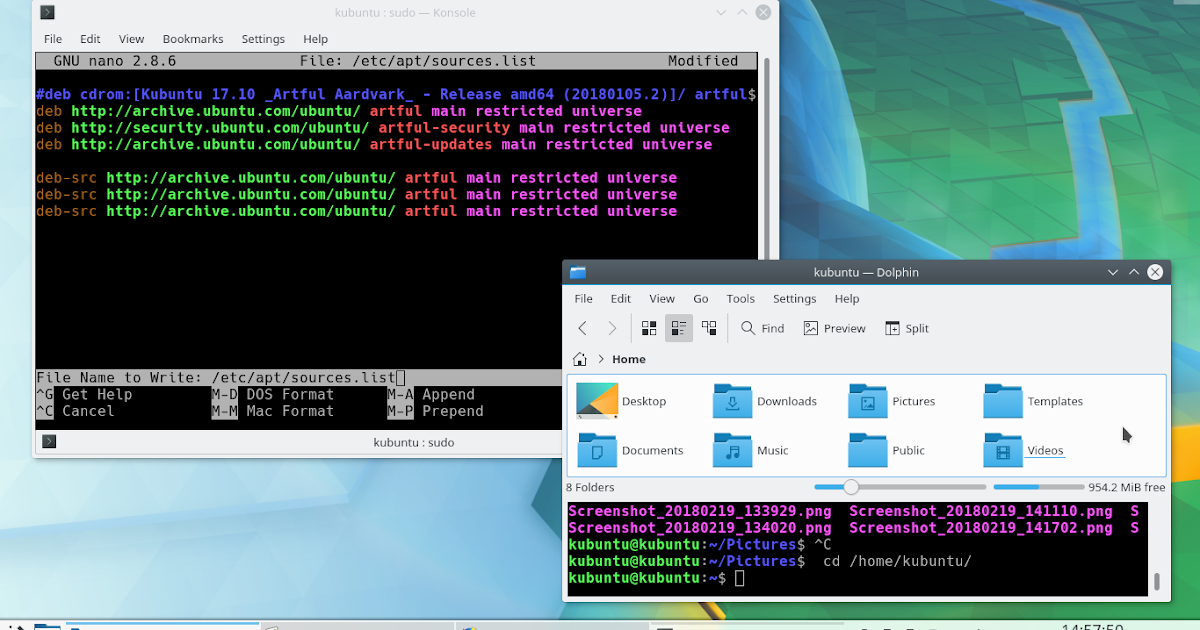Screen dimensions: 1200x630
Task: Toggle file Preview thumbnails
Action: 834,327
